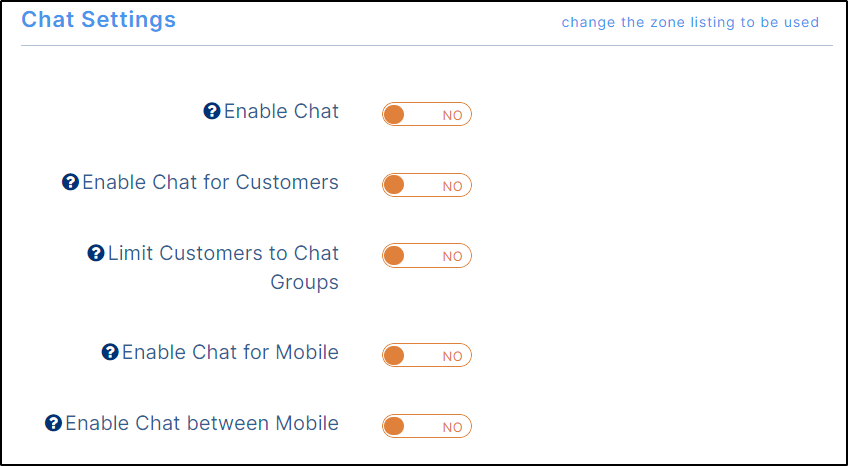848x466 pixels.
Task: Click help icon for Limit Customers to Chat Groups
Action: point(96,253)
